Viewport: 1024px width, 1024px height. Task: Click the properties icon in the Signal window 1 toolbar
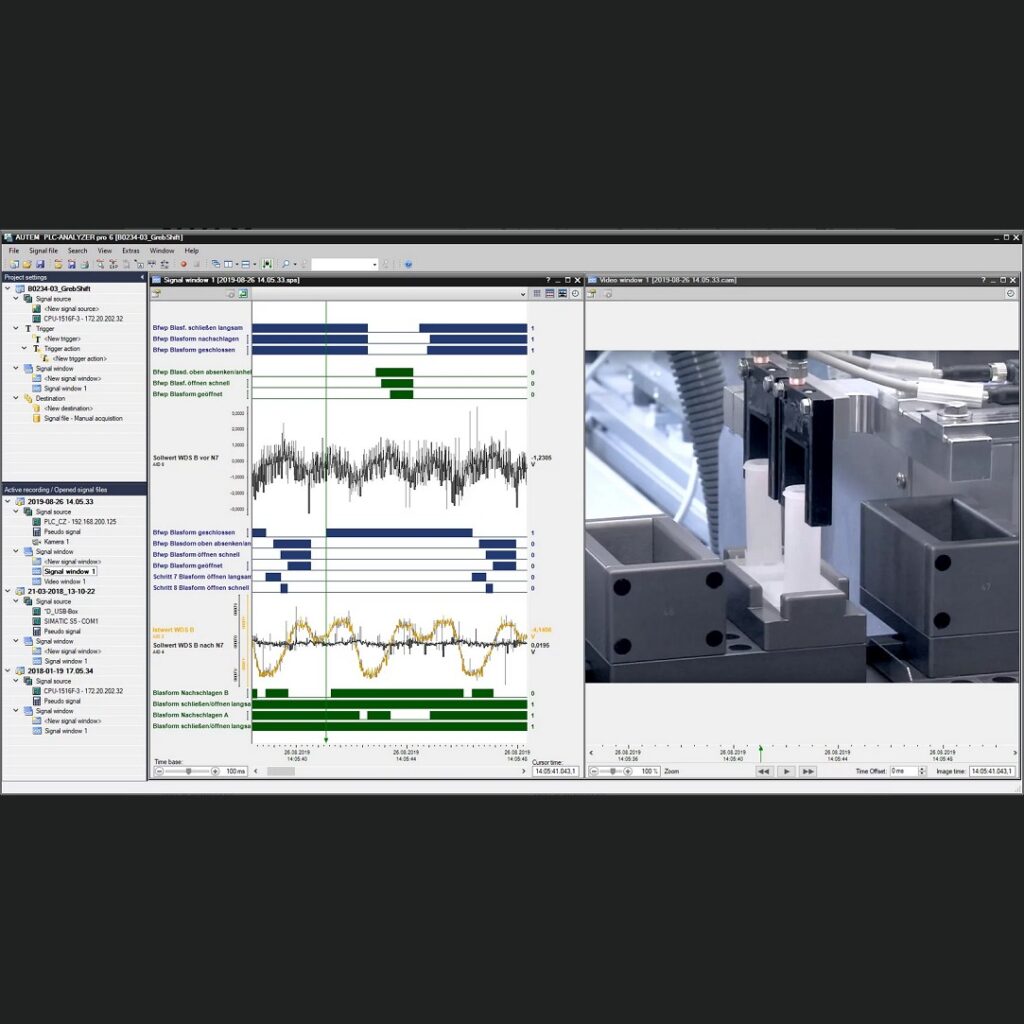point(156,294)
